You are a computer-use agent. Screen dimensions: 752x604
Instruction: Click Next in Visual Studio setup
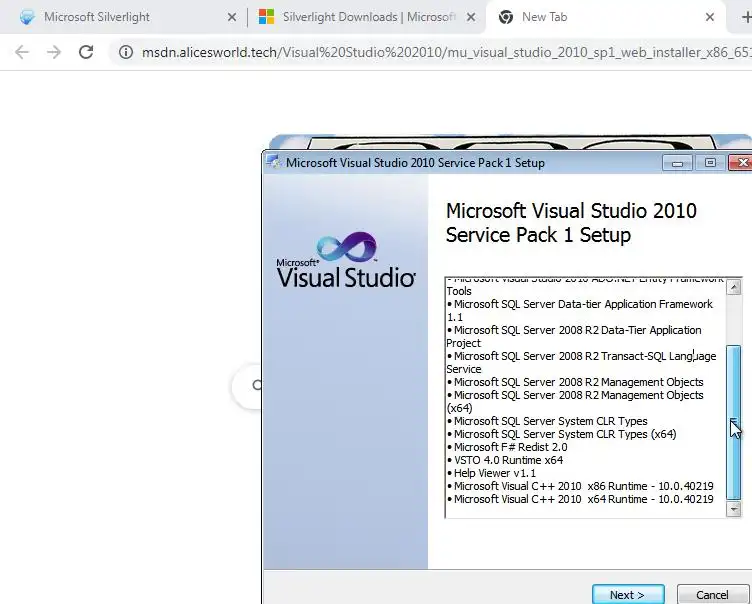[x=628, y=595]
